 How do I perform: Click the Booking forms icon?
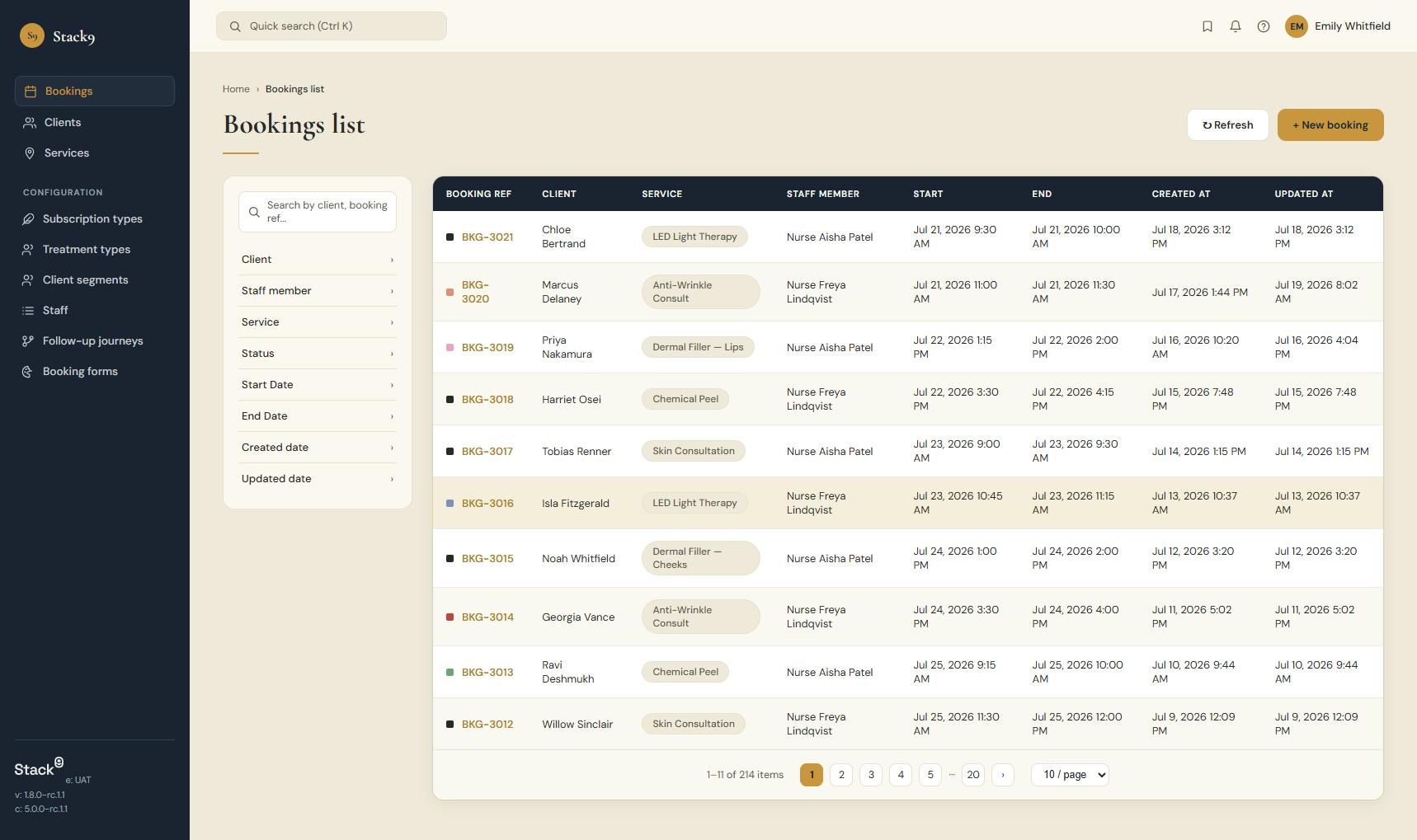tap(28, 372)
